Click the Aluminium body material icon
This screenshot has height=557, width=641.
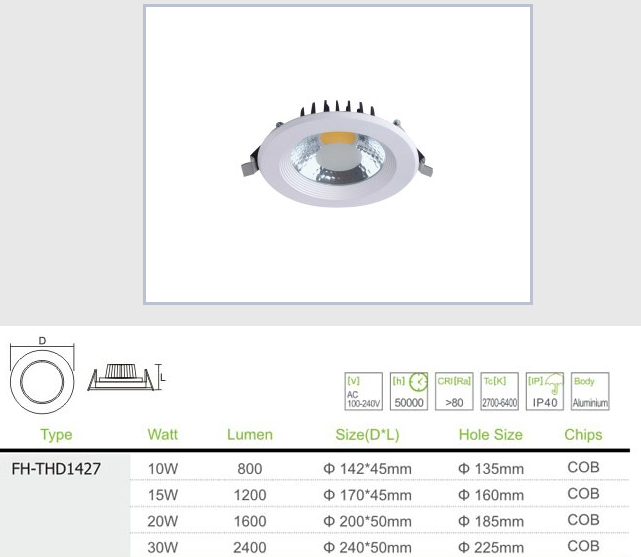click(x=585, y=391)
